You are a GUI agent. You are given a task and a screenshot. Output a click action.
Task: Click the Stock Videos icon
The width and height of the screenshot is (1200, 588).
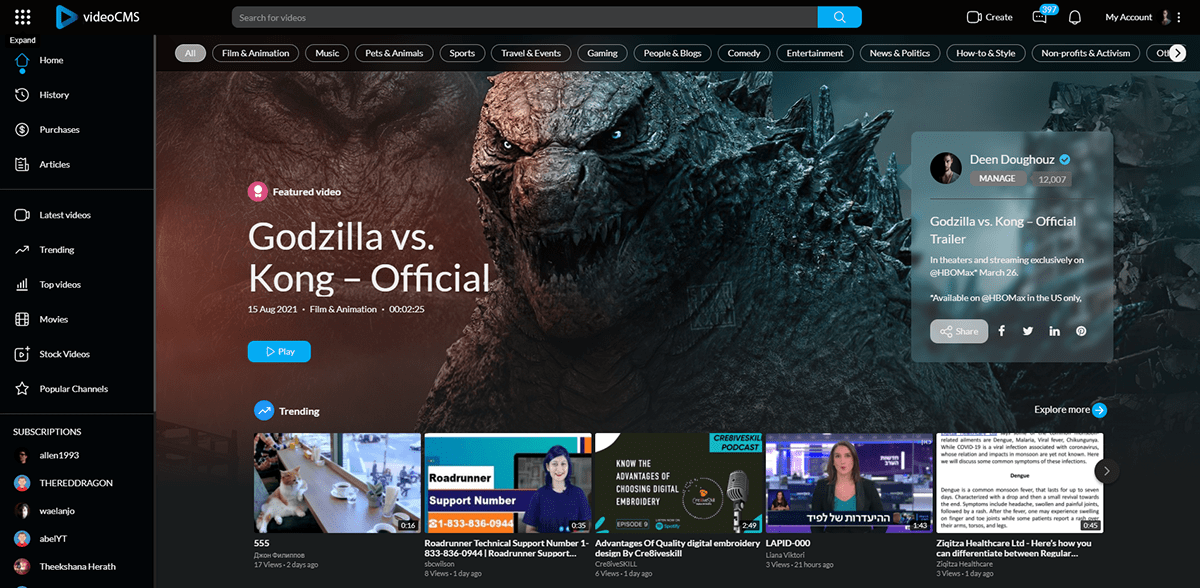pyautogui.click(x=21, y=354)
